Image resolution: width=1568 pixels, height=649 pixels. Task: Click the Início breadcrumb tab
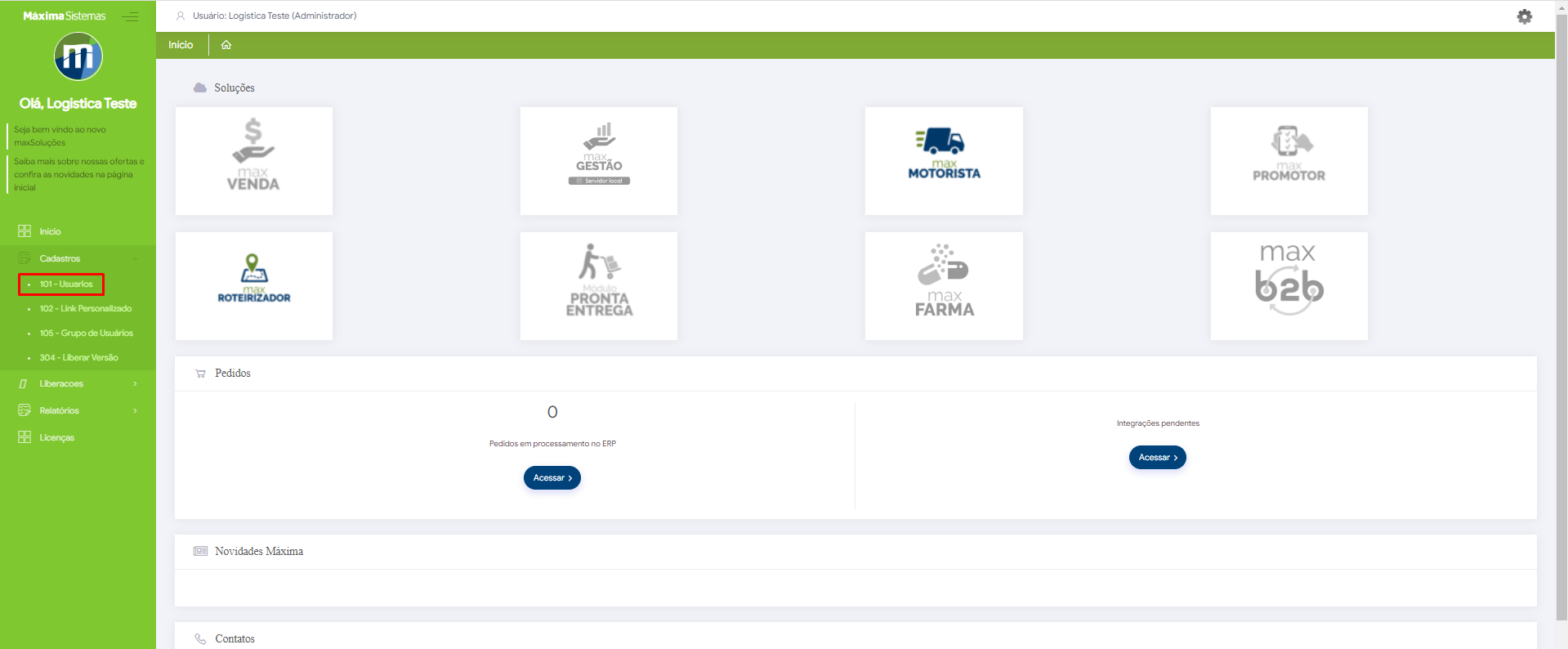pos(181,45)
